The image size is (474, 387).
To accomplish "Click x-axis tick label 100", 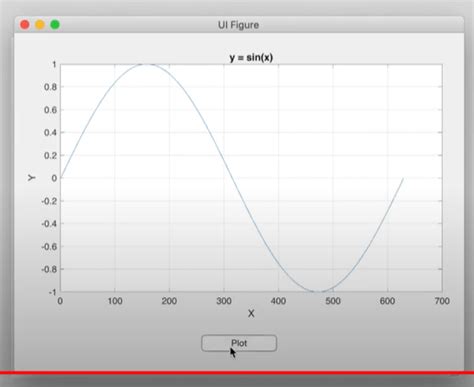I will pyautogui.click(x=115, y=301).
